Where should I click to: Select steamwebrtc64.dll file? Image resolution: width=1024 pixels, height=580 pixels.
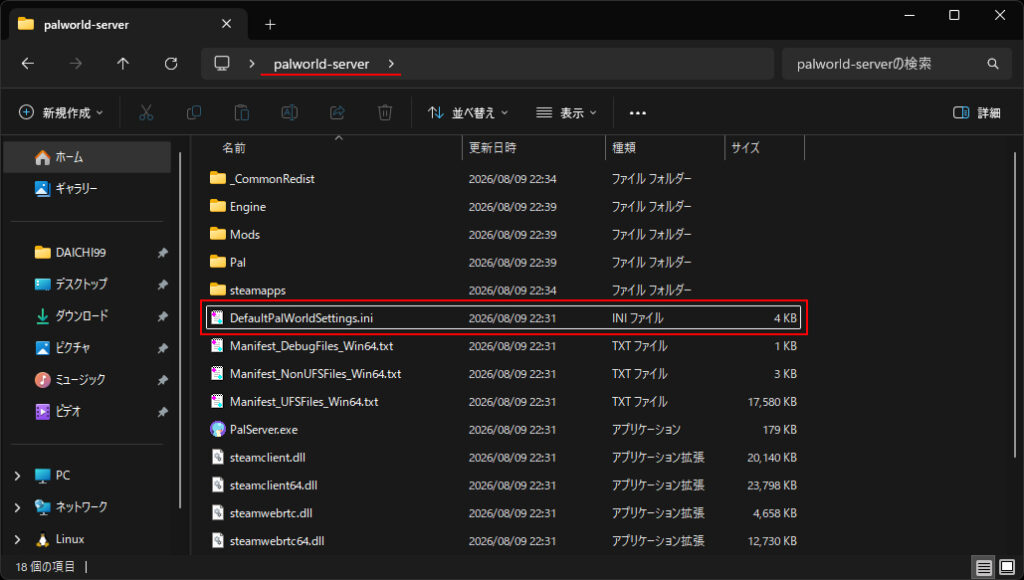pyautogui.click(x=504, y=541)
